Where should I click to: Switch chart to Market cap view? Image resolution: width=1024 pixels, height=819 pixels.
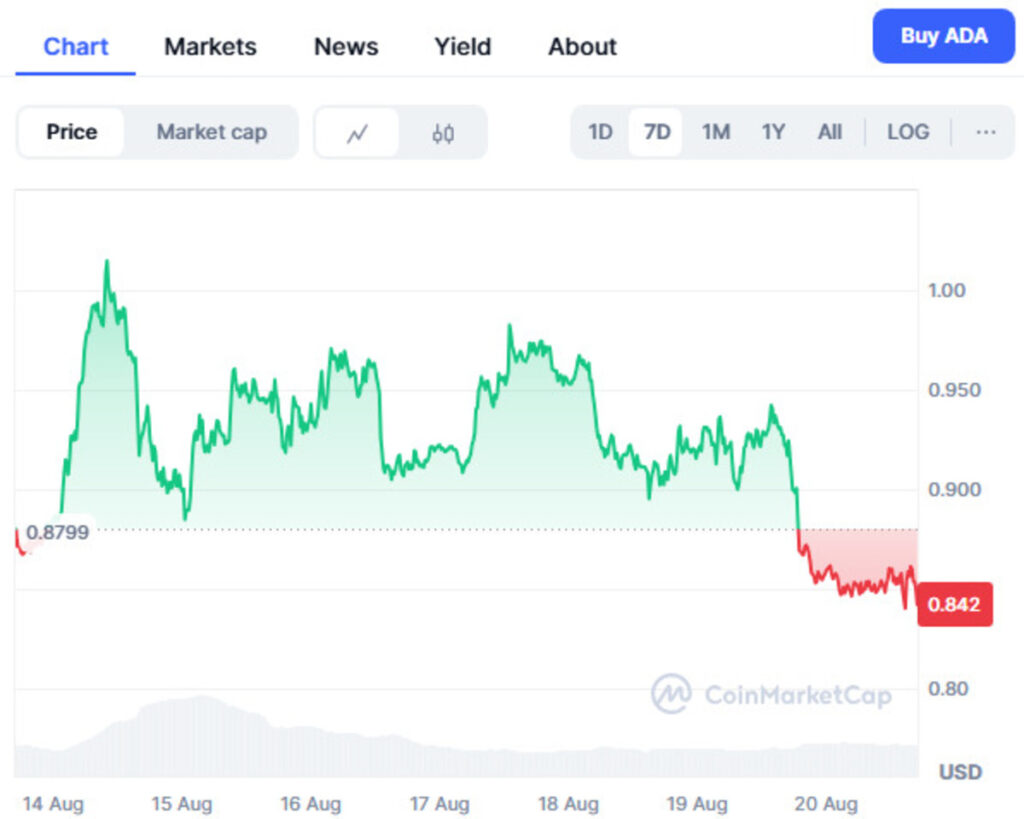212,132
